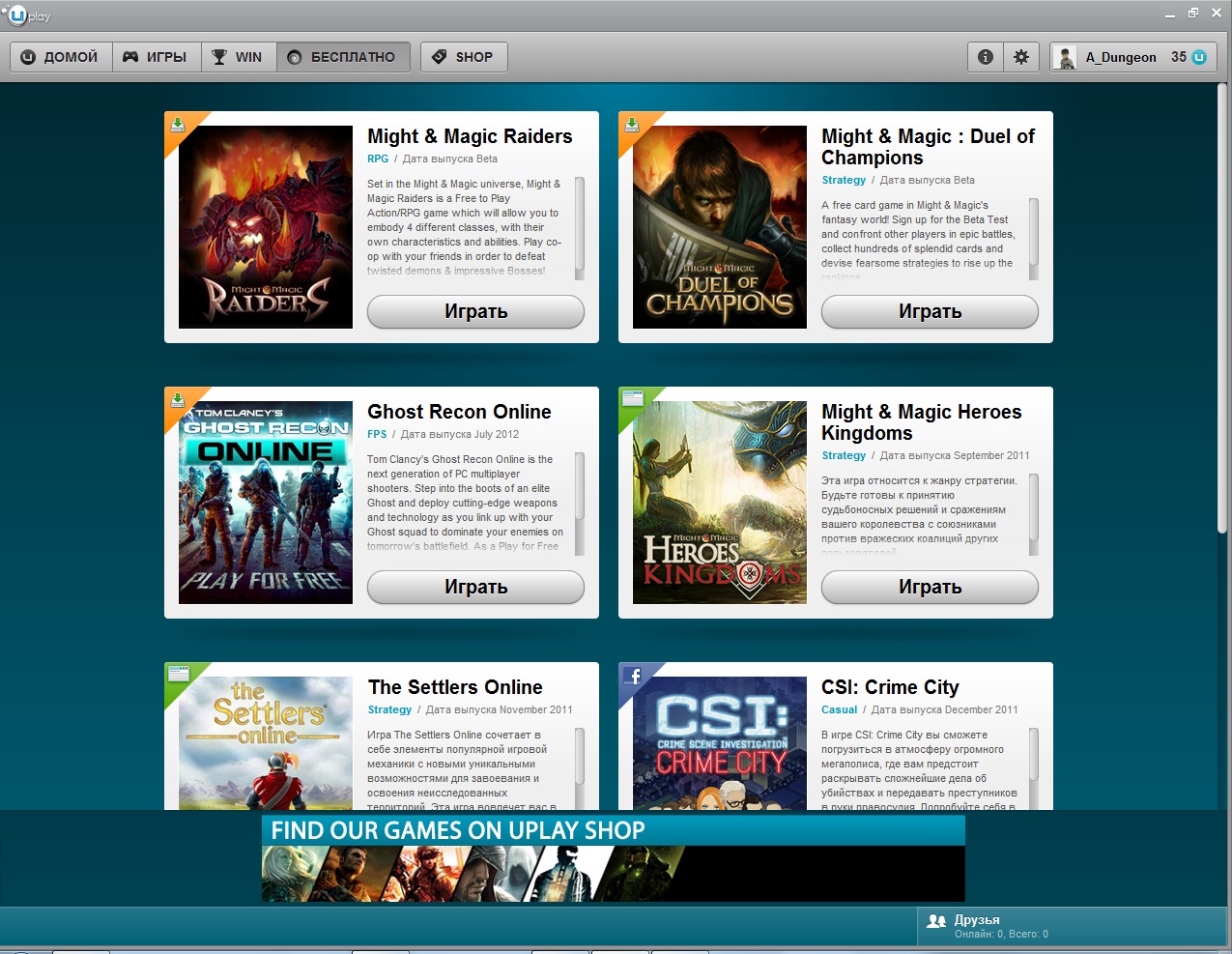Click 'Дата выпуска December 2011' release text
Viewport: 1232px width, 954px height.
point(945,709)
